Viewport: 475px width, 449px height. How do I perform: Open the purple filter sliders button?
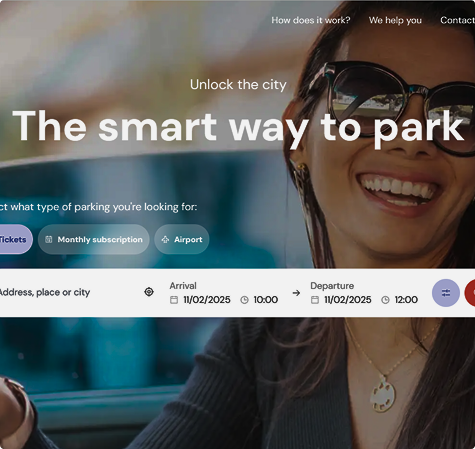click(446, 293)
